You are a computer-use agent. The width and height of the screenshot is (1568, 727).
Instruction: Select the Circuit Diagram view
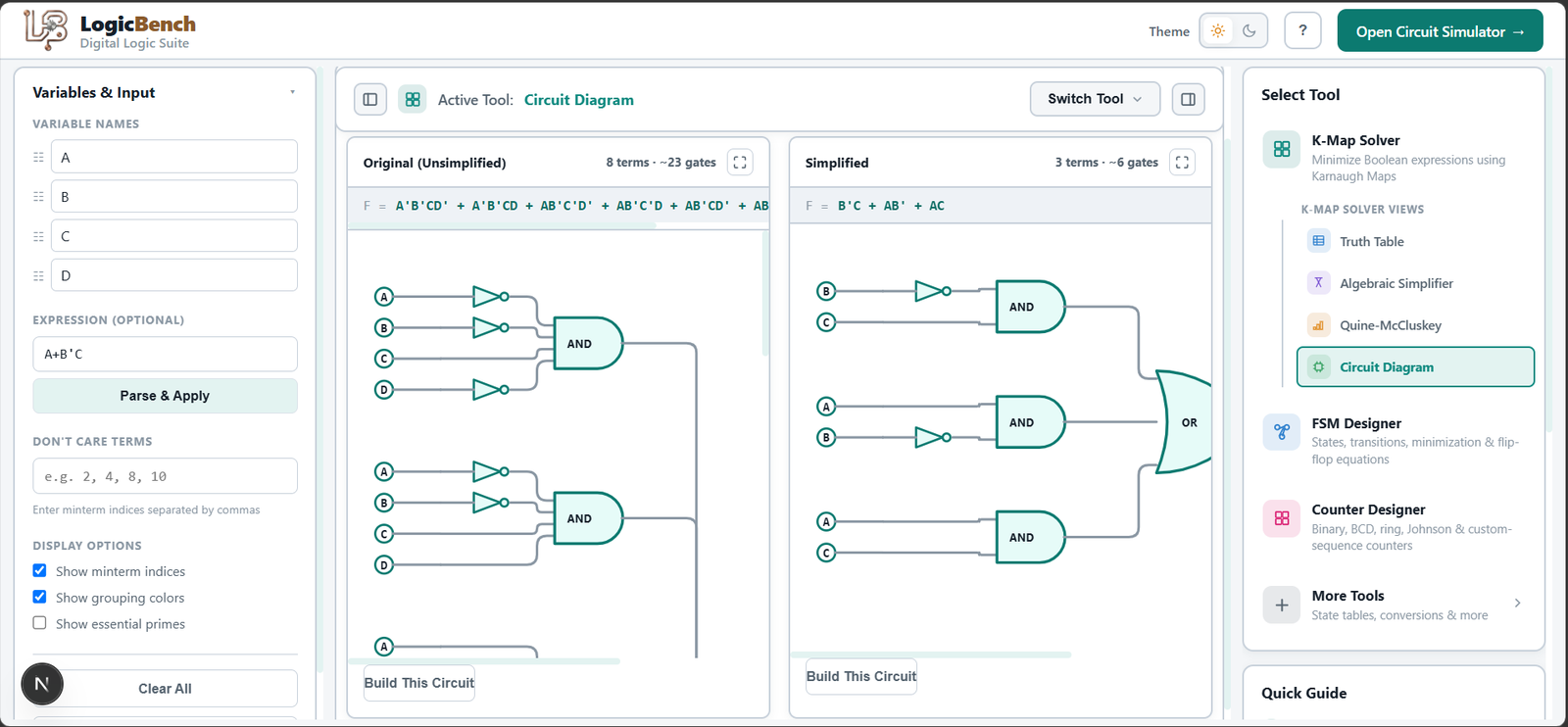pyautogui.click(x=1415, y=367)
